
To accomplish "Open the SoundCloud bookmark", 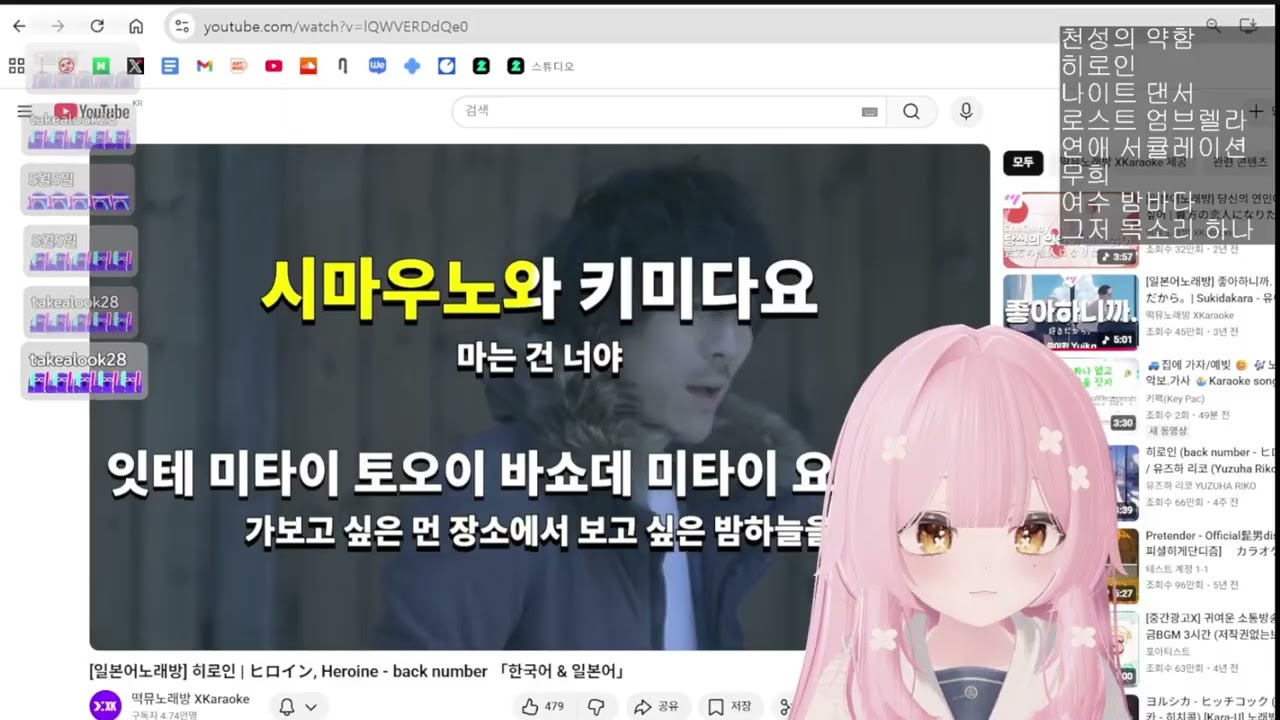I will 308,66.
